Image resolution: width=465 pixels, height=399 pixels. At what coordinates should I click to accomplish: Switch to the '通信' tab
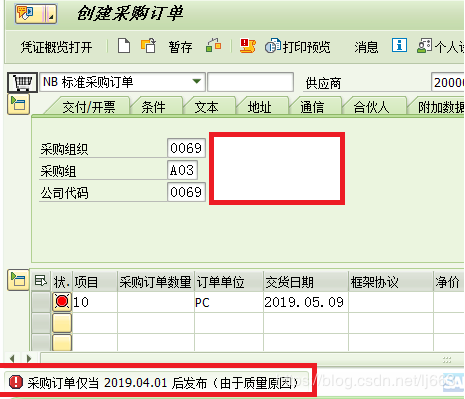312,107
